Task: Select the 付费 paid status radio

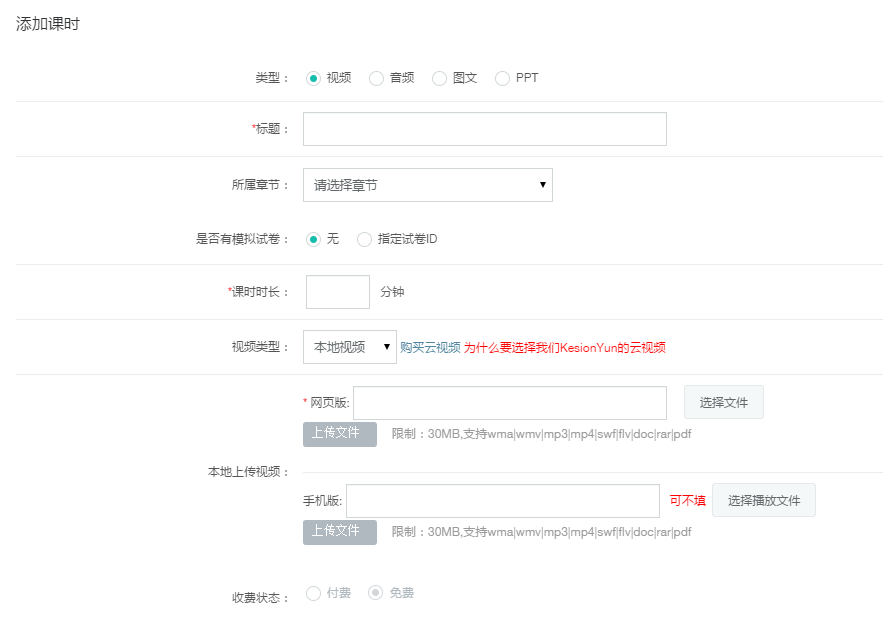Action: (314, 593)
